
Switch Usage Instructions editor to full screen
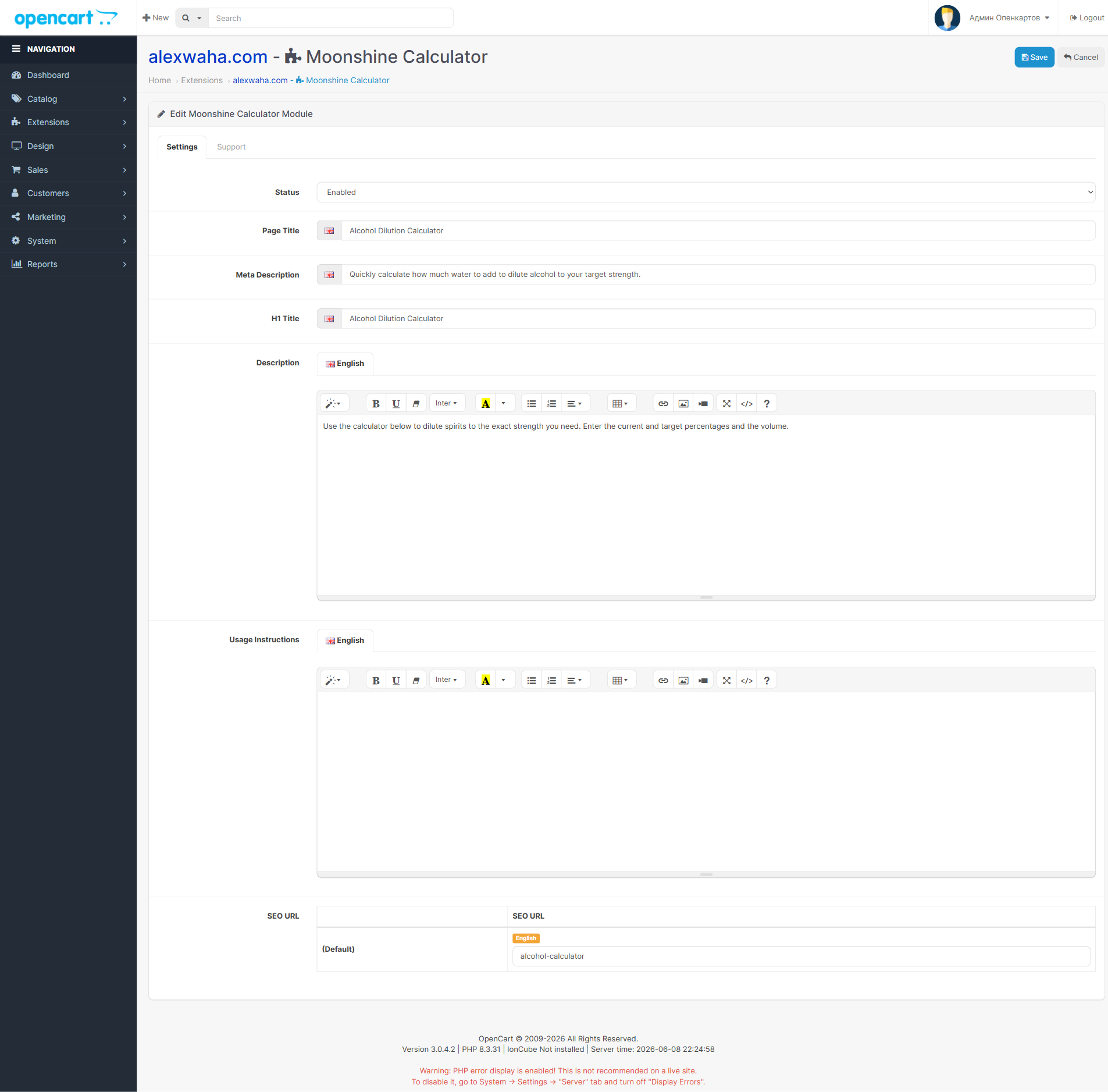tap(726, 680)
